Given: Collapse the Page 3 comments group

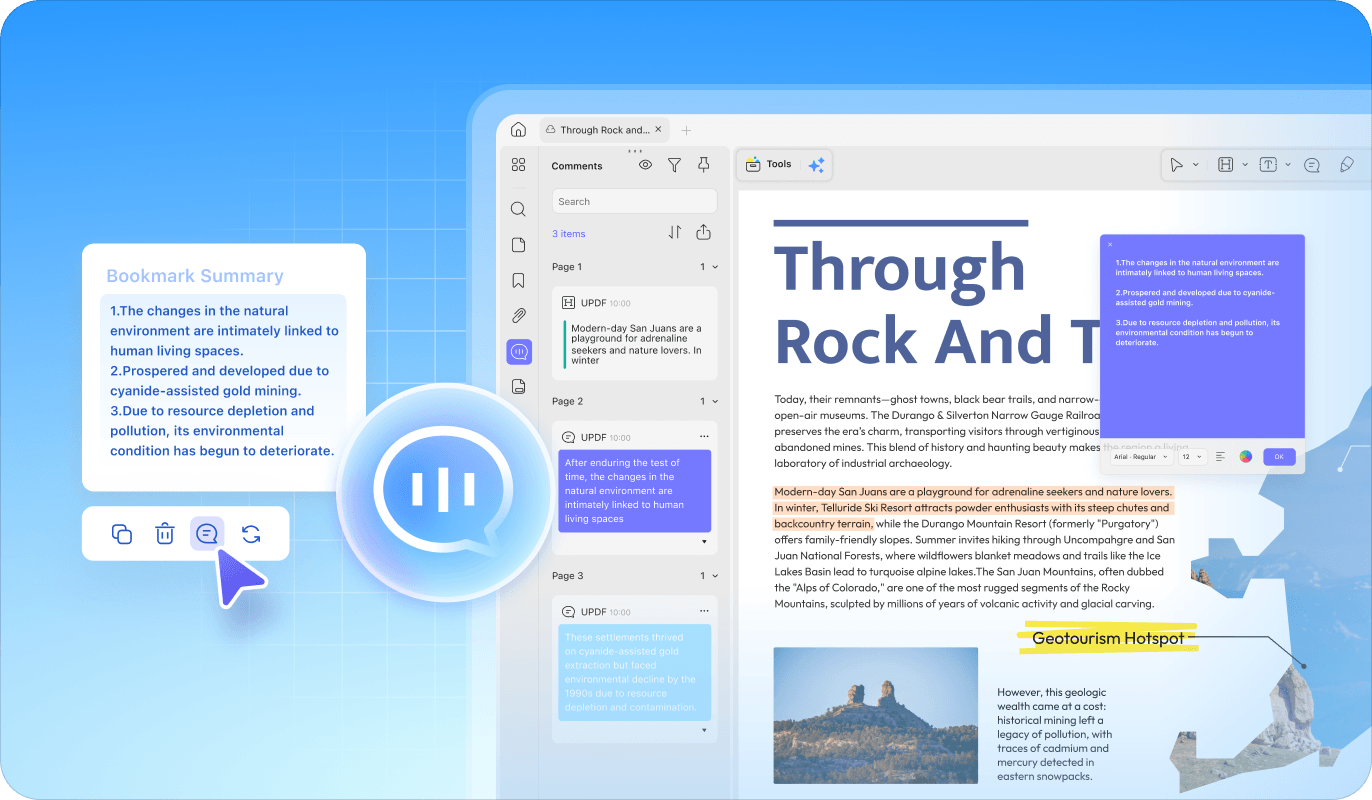Looking at the screenshot, I should tap(715, 576).
